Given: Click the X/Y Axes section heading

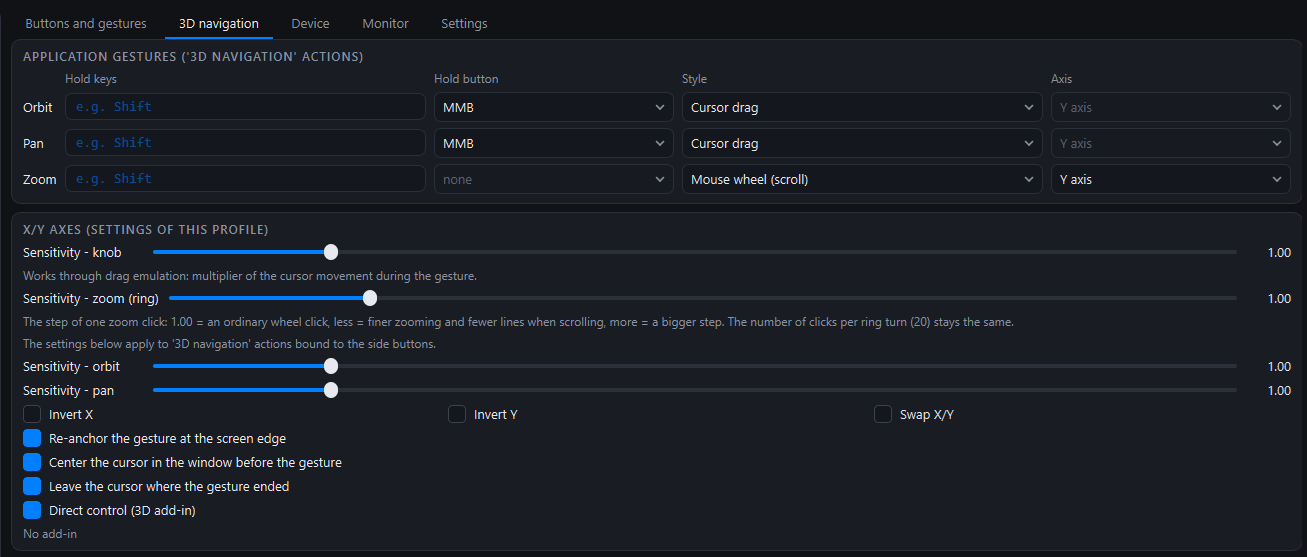Looking at the screenshot, I should 146,230.
